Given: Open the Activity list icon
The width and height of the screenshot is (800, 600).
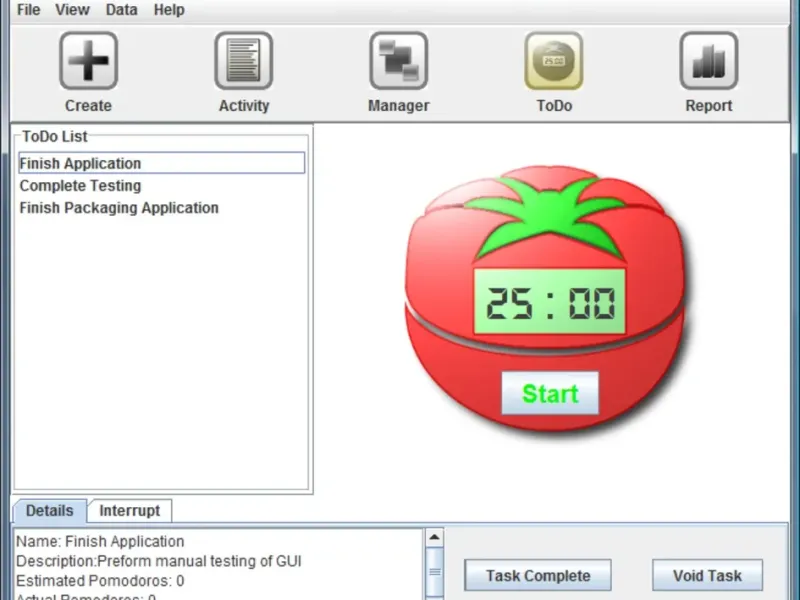Looking at the screenshot, I should coord(244,61).
